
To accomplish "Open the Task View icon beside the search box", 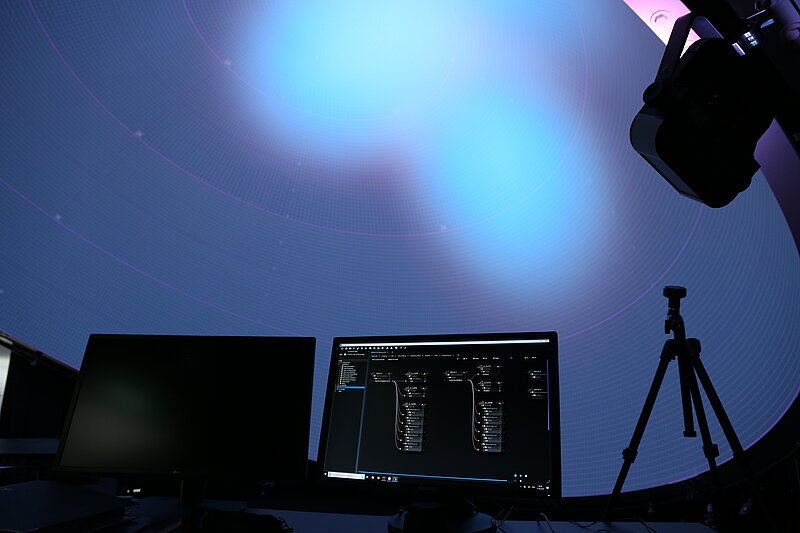I will pos(369,477).
